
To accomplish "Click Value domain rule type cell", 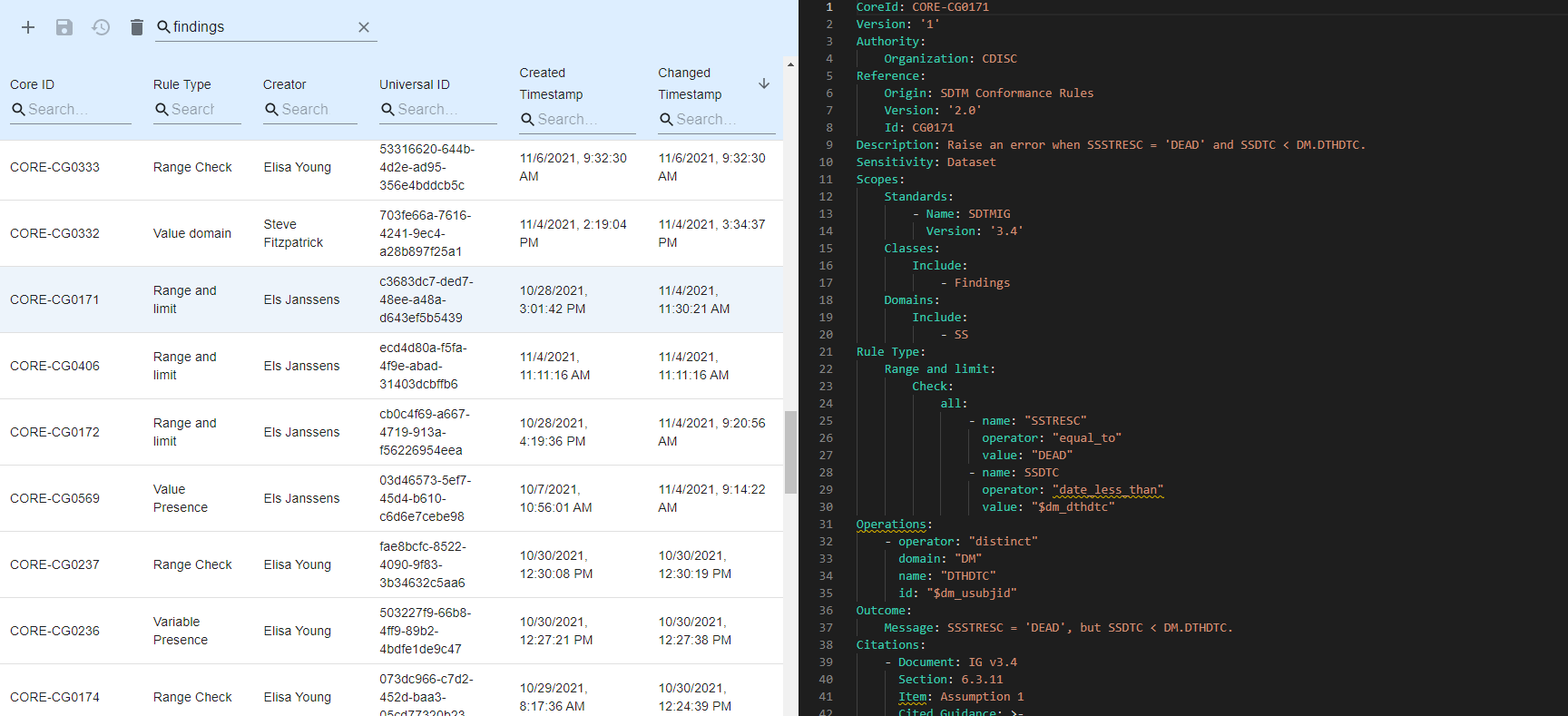I will [192, 233].
